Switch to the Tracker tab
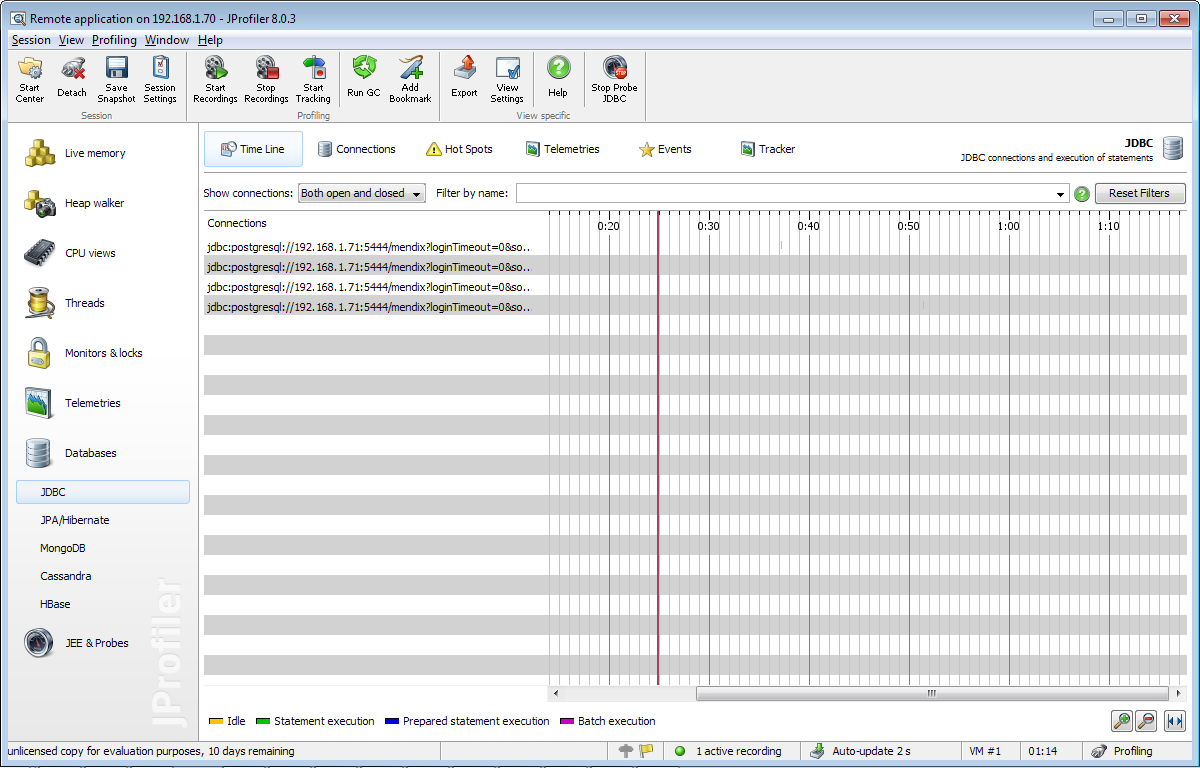 tap(768, 149)
